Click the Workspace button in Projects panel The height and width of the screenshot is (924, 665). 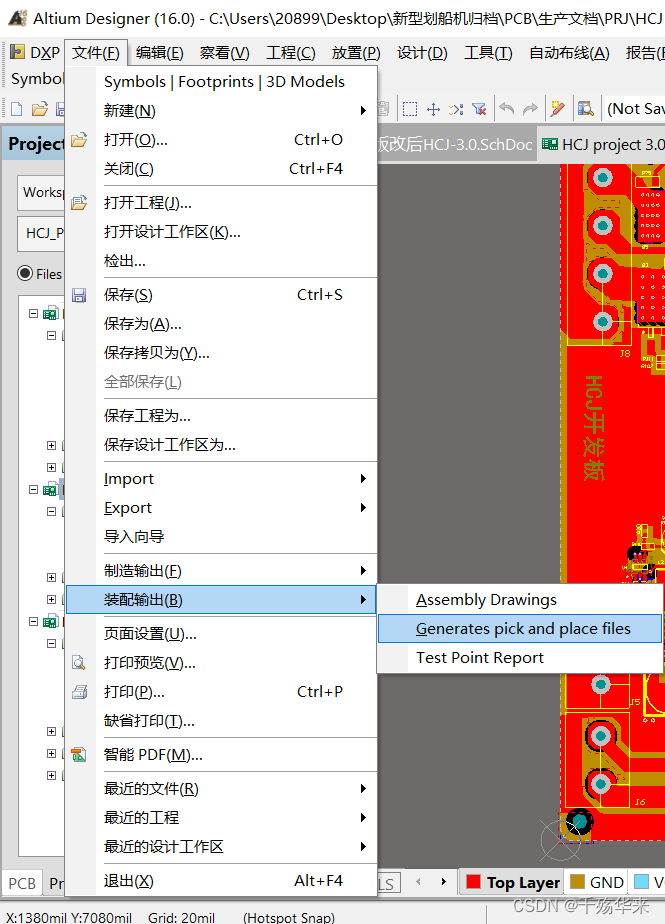point(41,193)
